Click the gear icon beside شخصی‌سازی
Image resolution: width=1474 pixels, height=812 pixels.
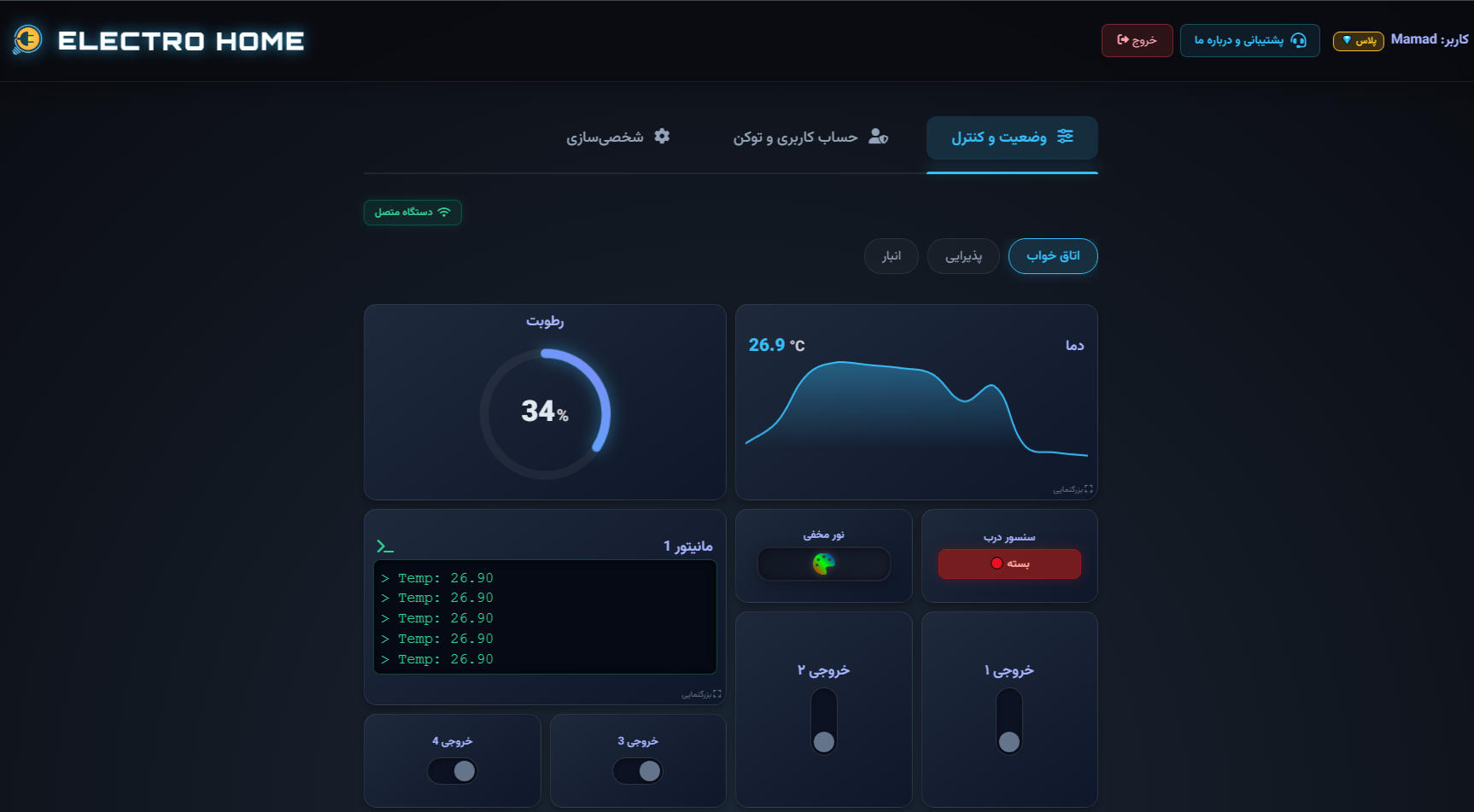[662, 136]
